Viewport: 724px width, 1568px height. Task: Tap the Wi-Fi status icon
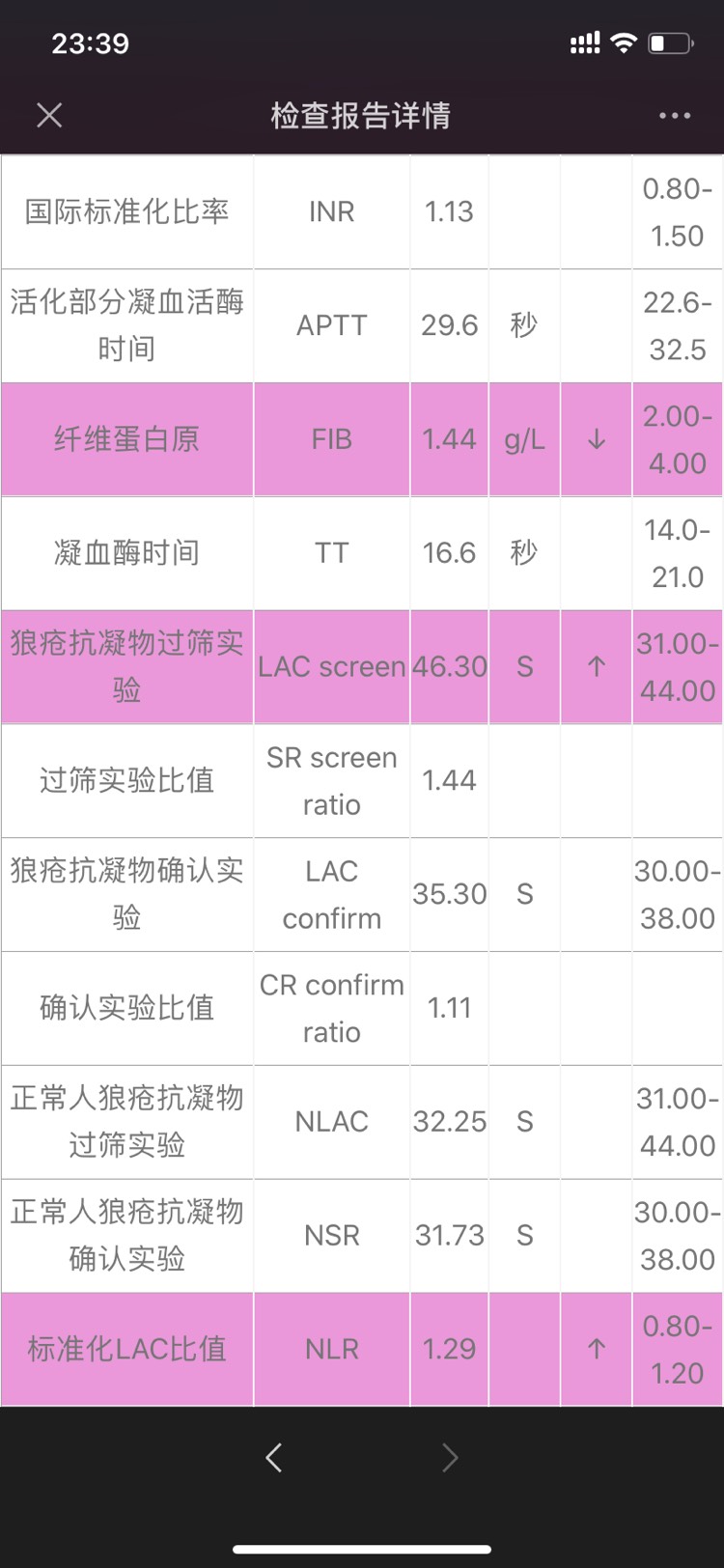pos(625,43)
